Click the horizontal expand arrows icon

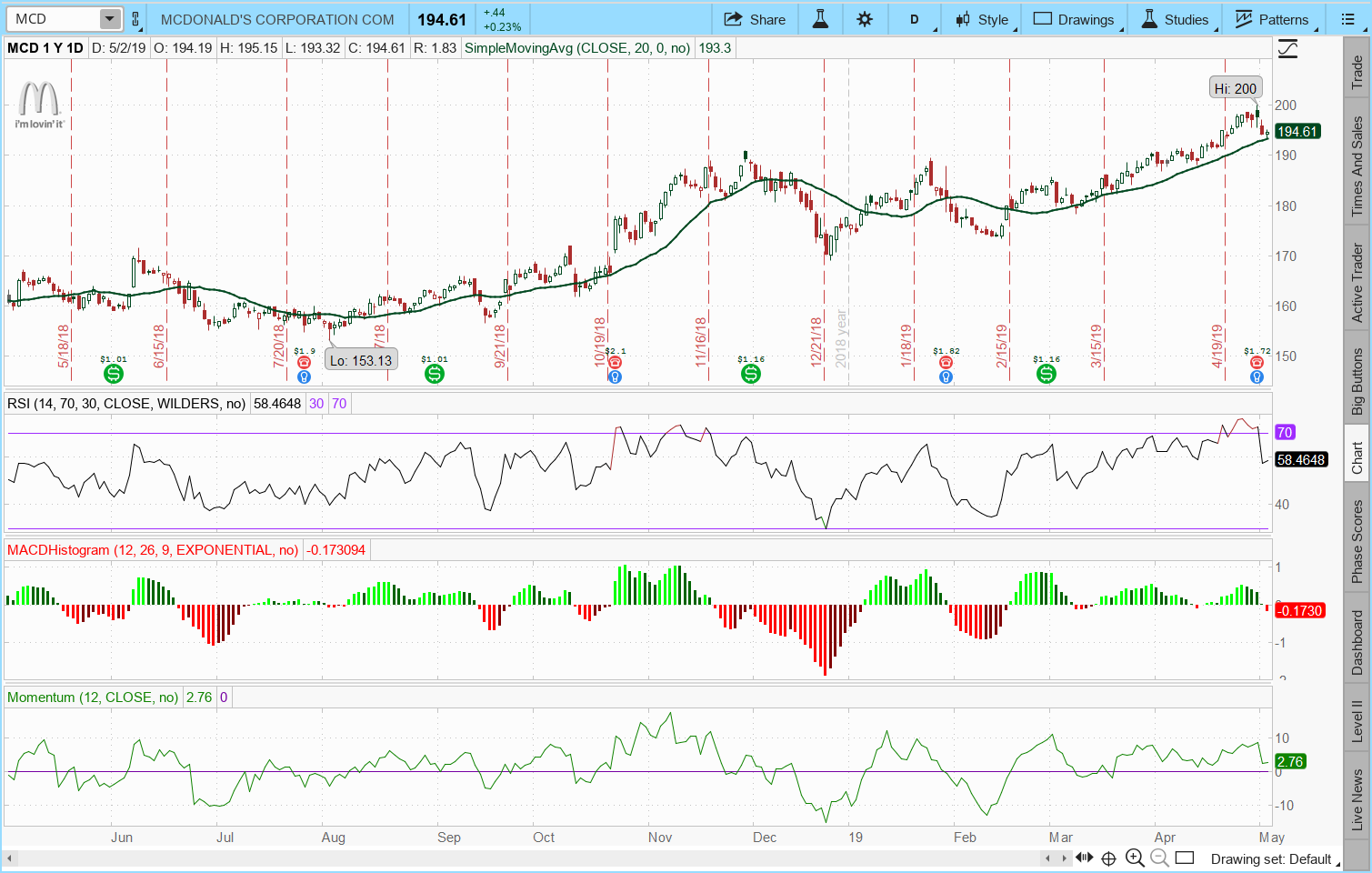pyautogui.click(x=1085, y=858)
